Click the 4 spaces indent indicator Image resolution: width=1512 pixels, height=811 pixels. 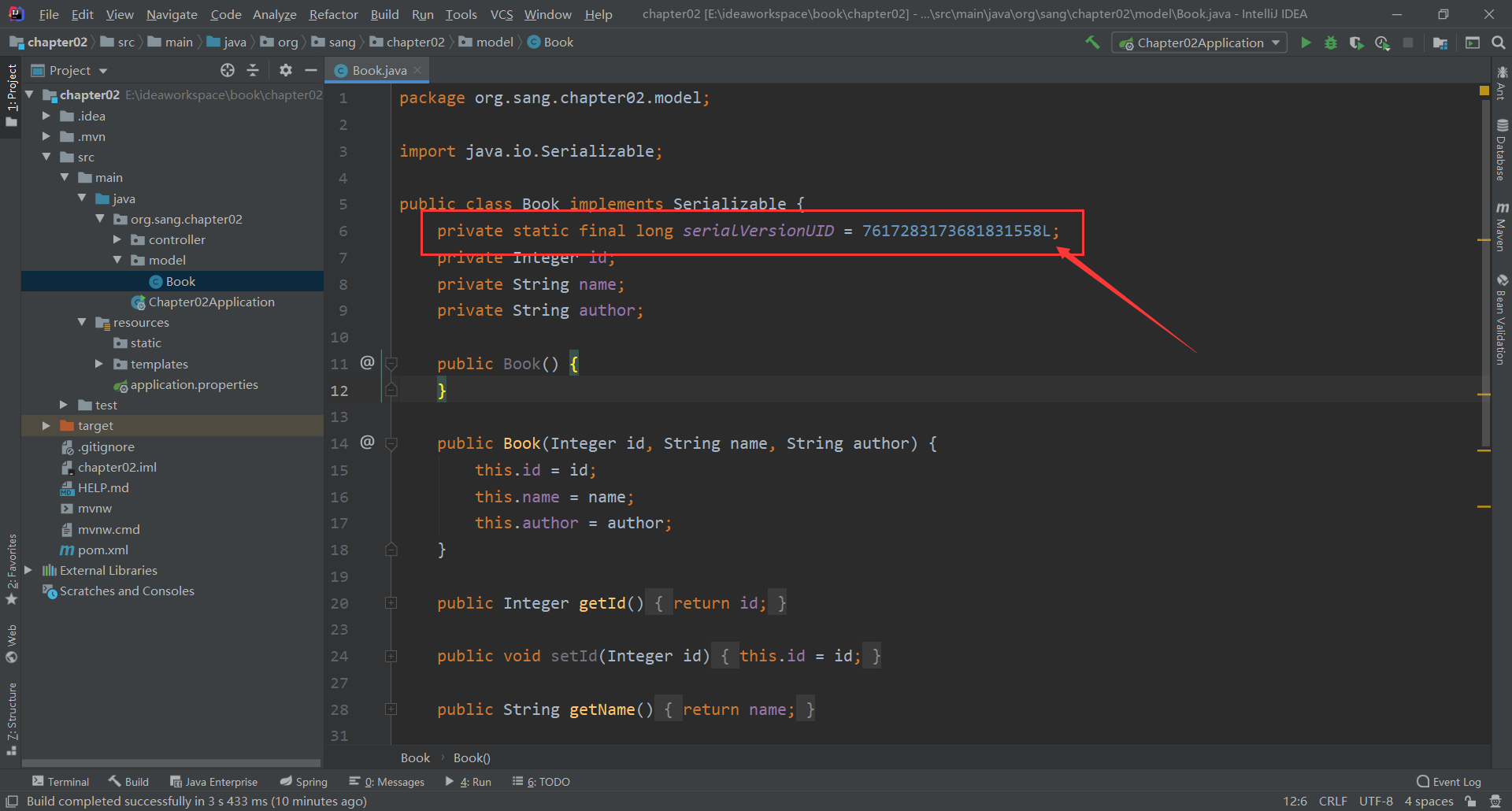(x=1429, y=801)
